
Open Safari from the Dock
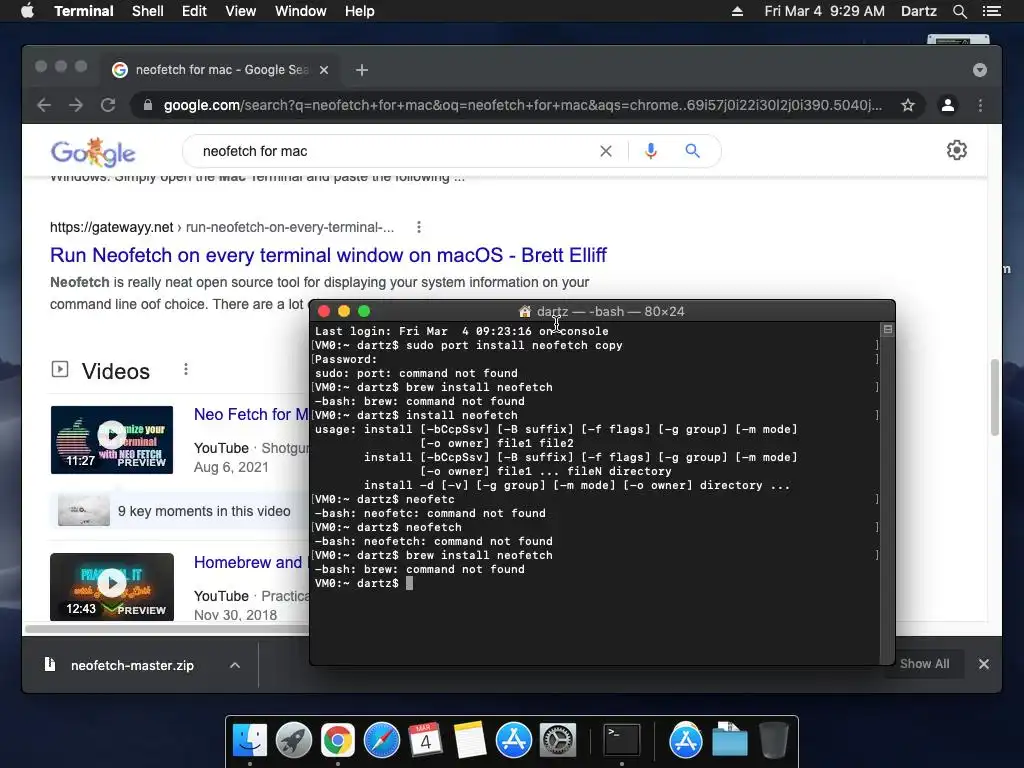coord(382,741)
